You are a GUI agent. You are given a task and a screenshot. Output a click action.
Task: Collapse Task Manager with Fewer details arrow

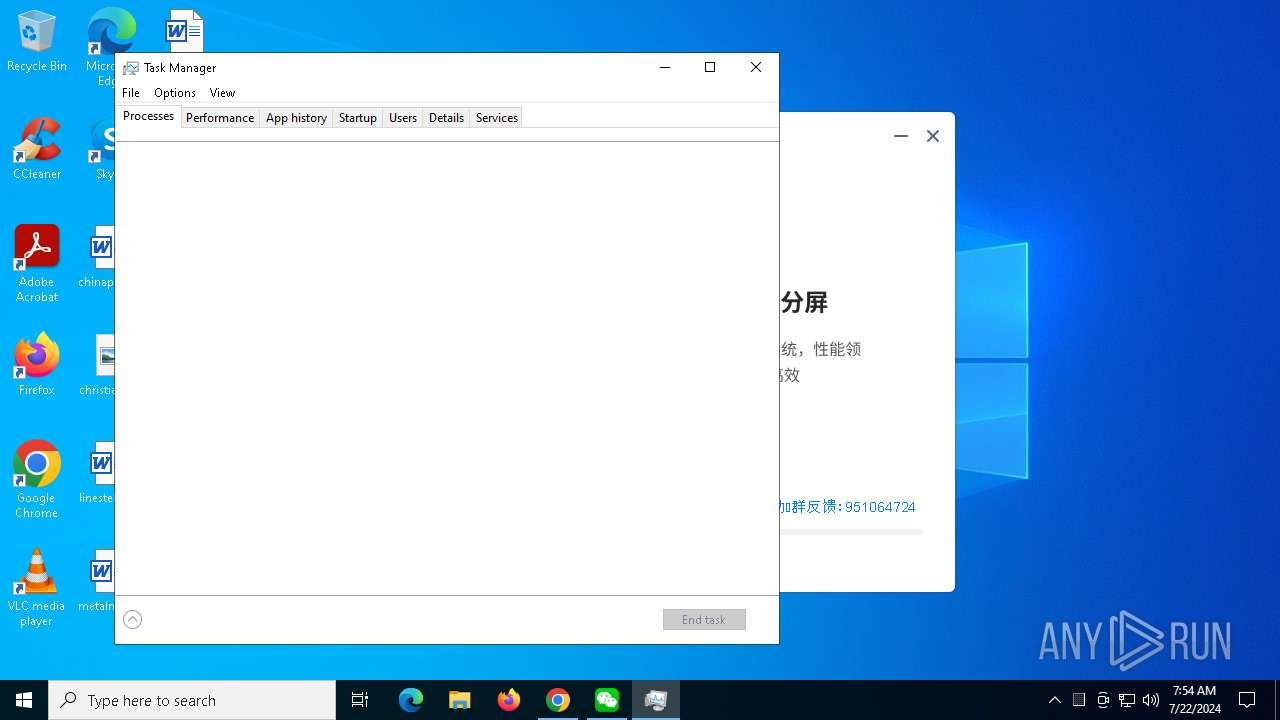coord(132,619)
